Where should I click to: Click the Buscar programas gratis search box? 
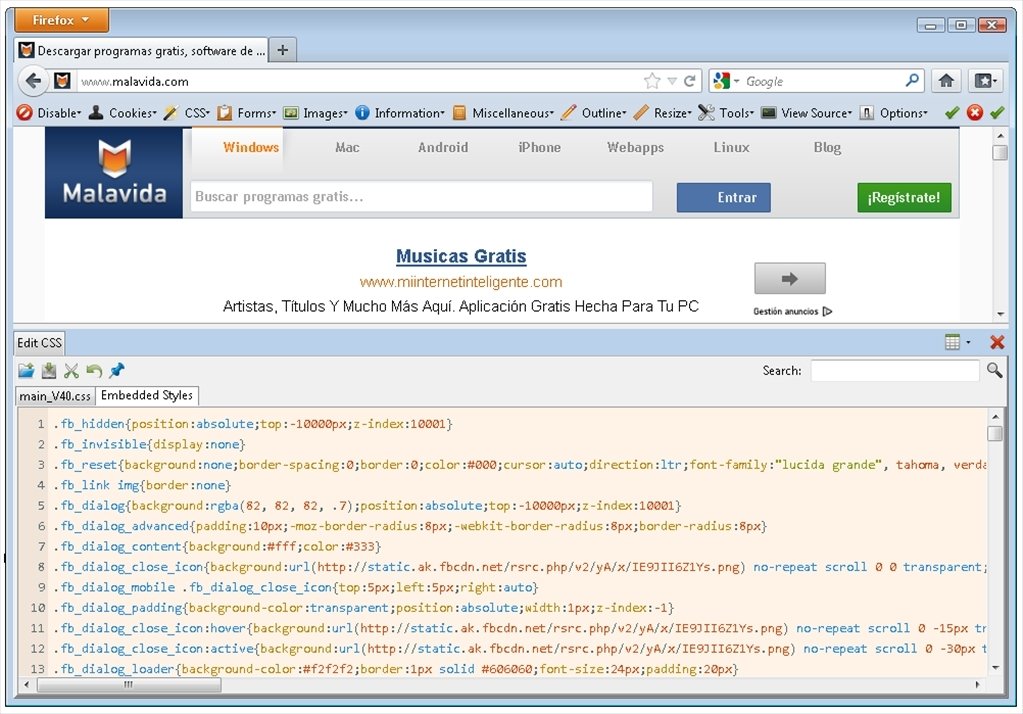coord(421,196)
